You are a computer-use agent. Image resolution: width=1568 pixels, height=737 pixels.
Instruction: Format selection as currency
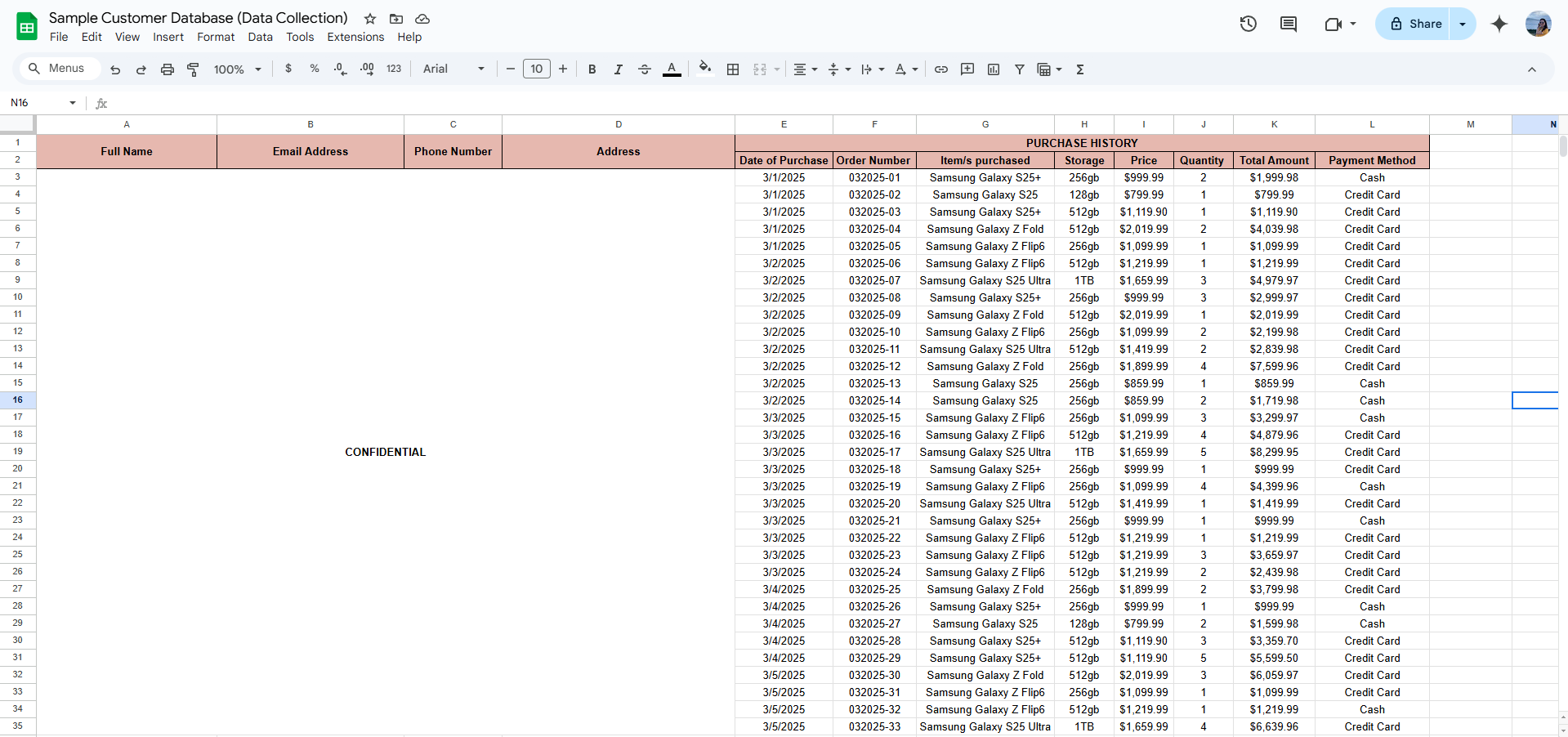click(288, 69)
